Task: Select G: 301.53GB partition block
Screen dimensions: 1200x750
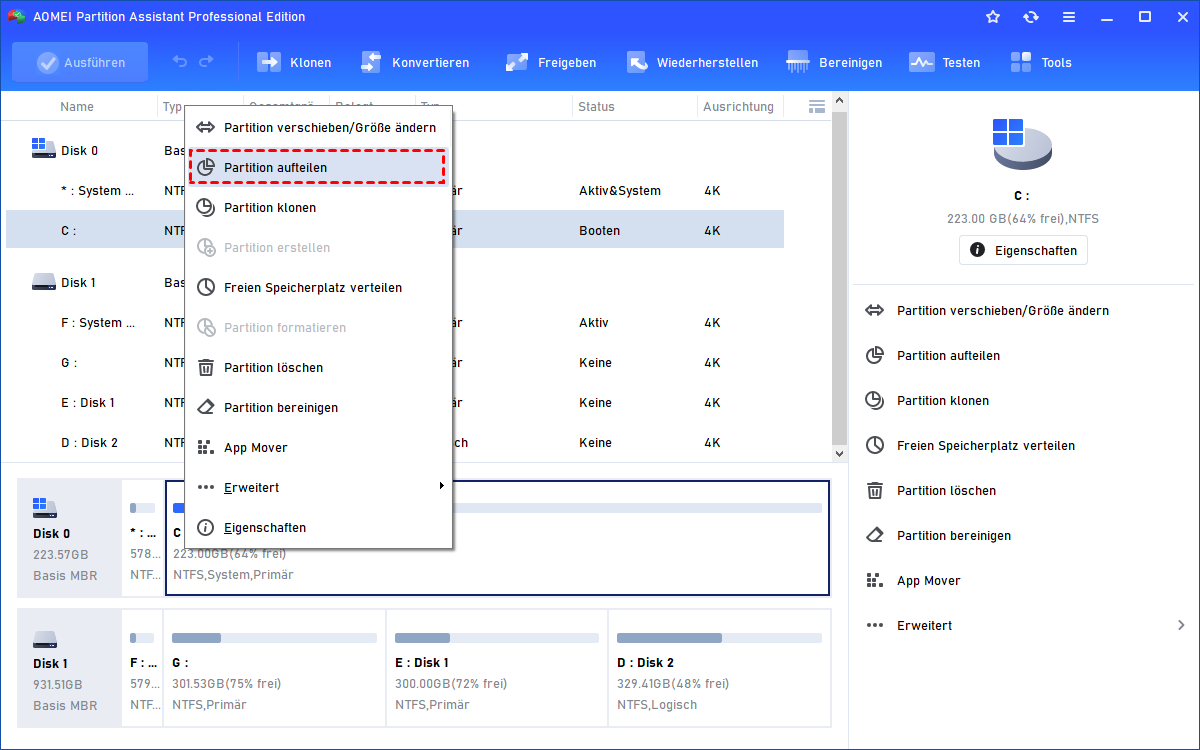Action: (x=274, y=668)
